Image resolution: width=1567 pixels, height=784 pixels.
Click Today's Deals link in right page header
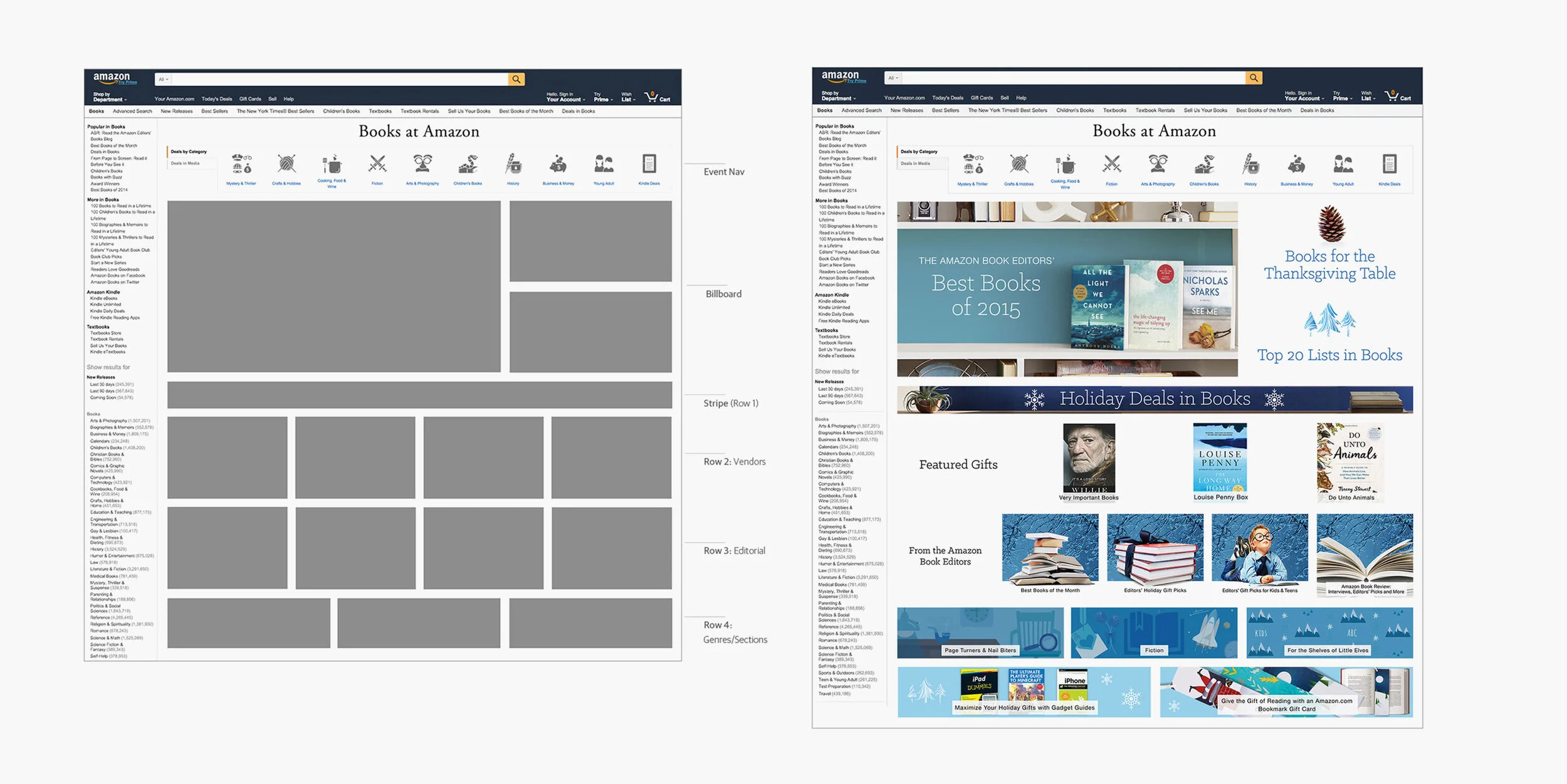pyautogui.click(x=947, y=98)
